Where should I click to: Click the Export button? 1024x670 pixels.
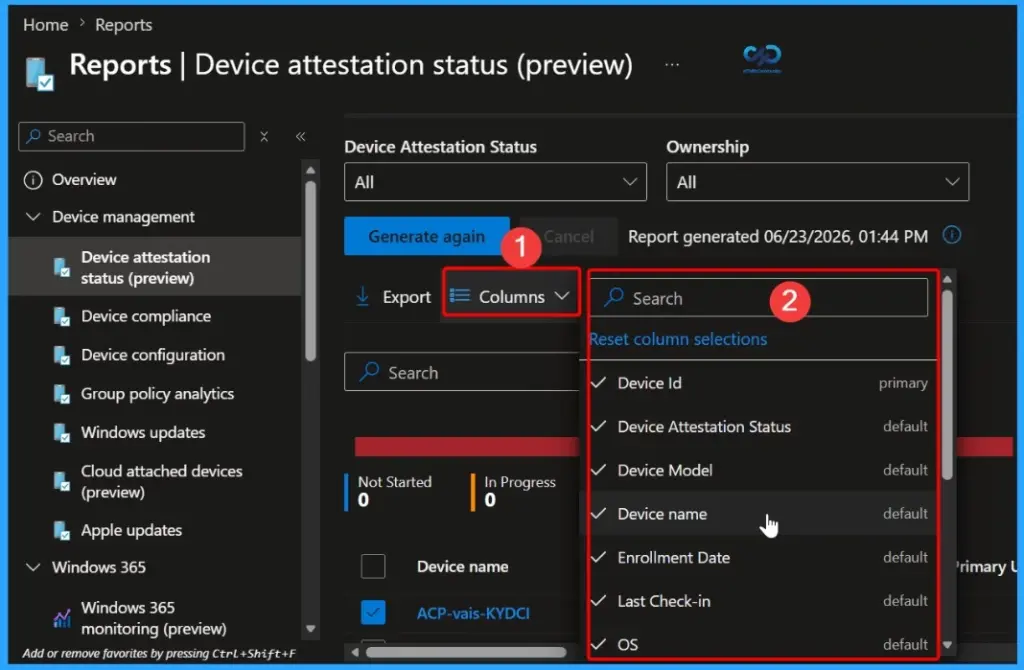tap(393, 297)
